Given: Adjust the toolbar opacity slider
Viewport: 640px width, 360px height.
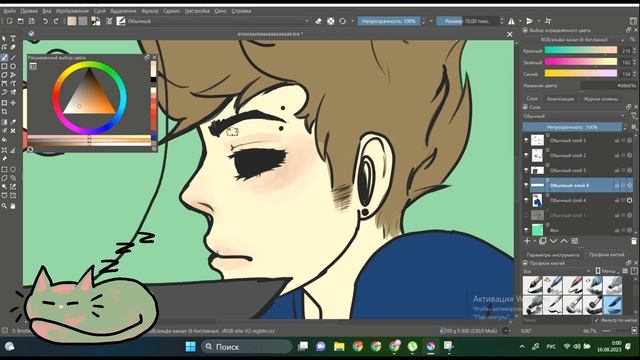Looking at the screenshot, I should (x=389, y=21).
